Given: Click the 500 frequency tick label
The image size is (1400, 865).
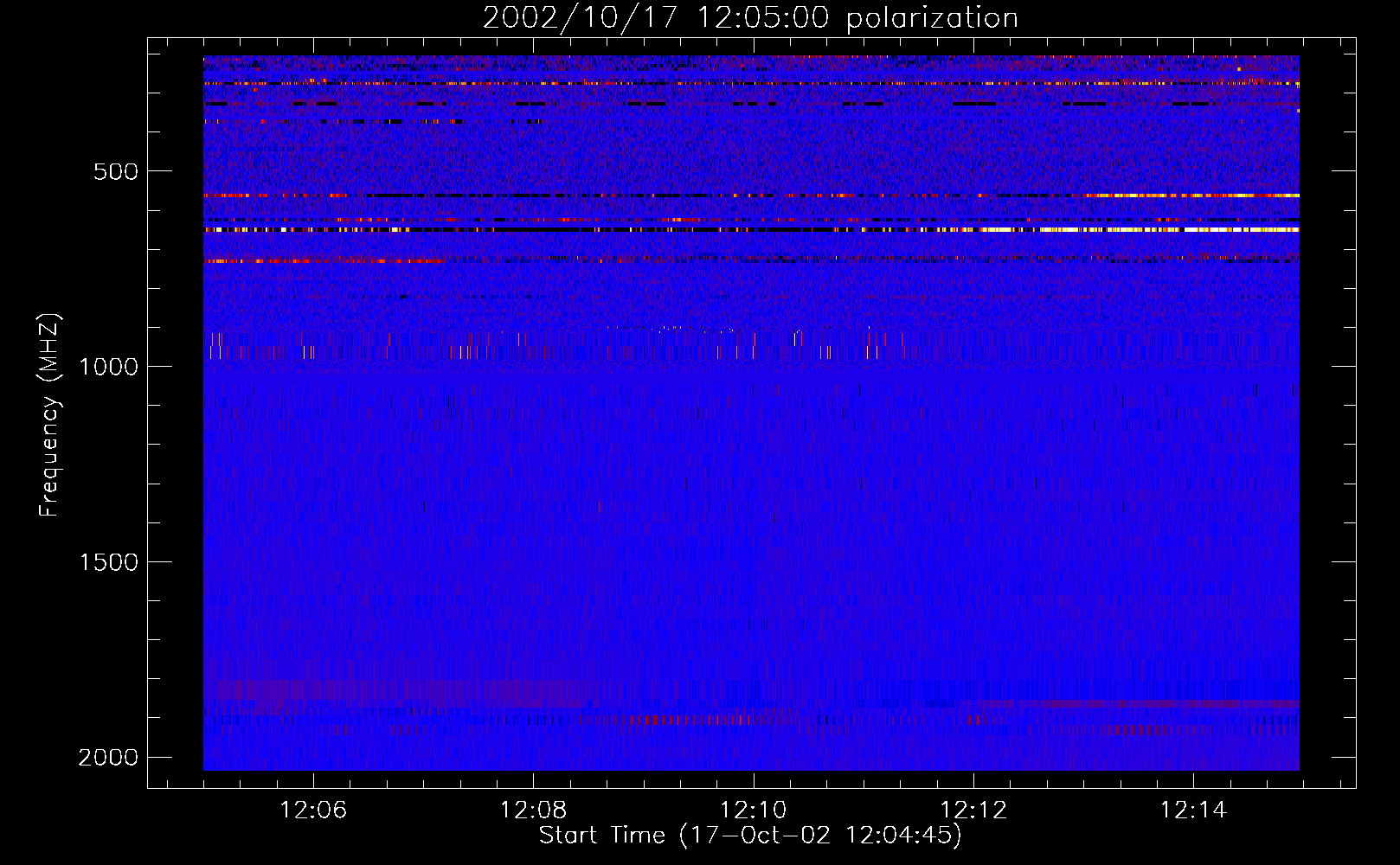Looking at the screenshot, I should click(x=116, y=171).
